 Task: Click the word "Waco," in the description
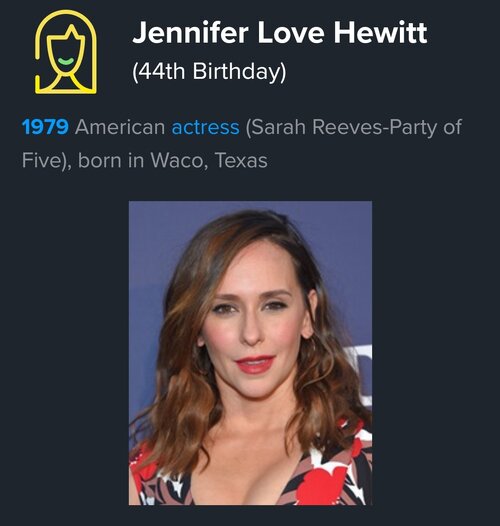tap(179, 160)
